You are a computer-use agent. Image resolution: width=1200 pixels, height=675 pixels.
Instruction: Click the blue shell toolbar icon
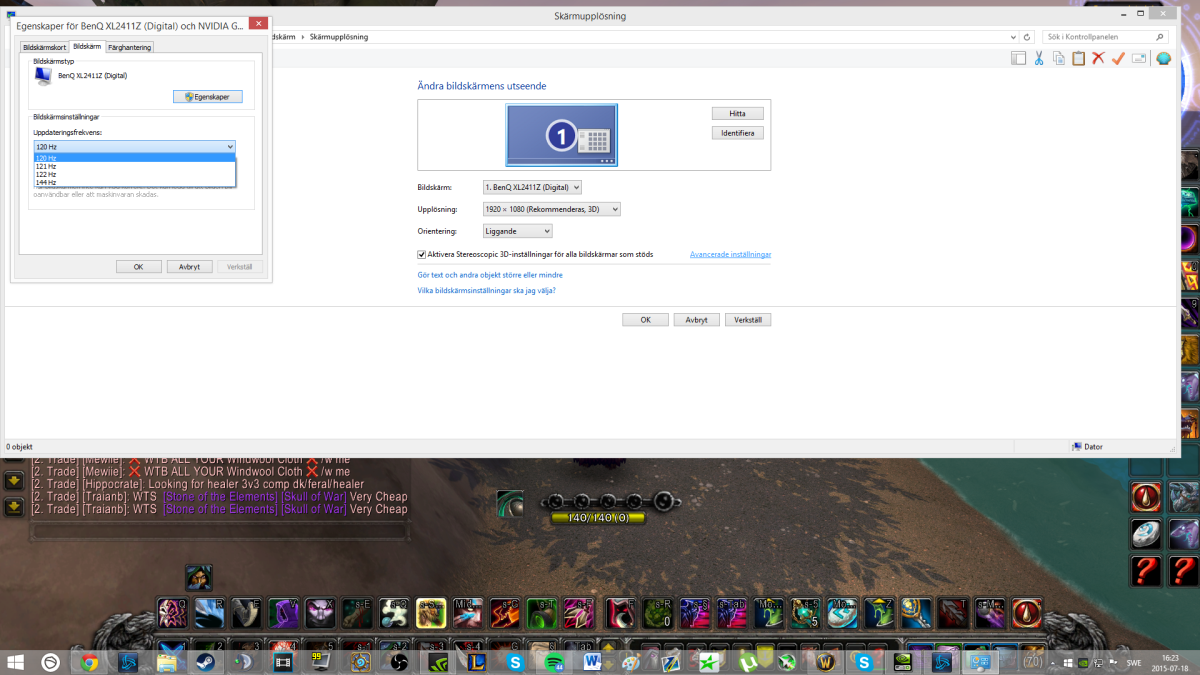1163,59
